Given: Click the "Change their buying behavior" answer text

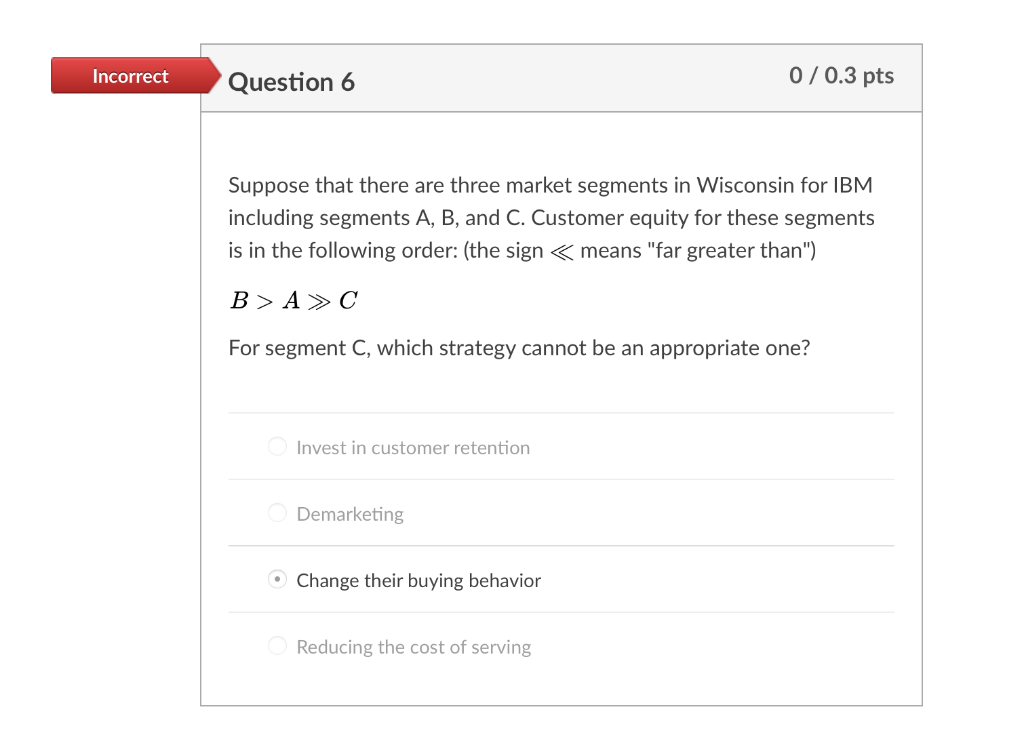Looking at the screenshot, I should (x=418, y=581).
